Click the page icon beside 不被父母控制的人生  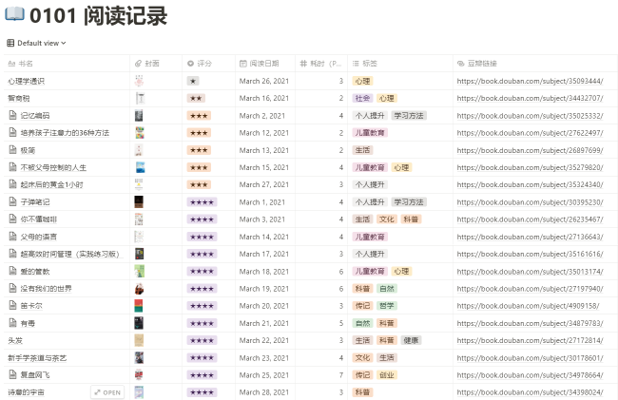tap(13, 167)
